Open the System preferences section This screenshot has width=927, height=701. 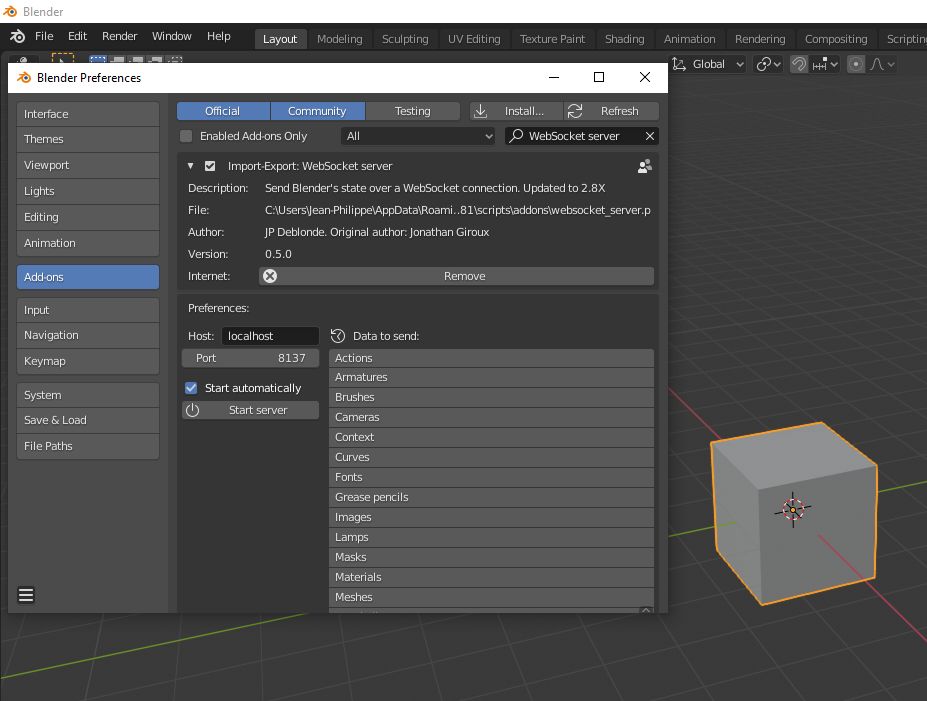88,395
